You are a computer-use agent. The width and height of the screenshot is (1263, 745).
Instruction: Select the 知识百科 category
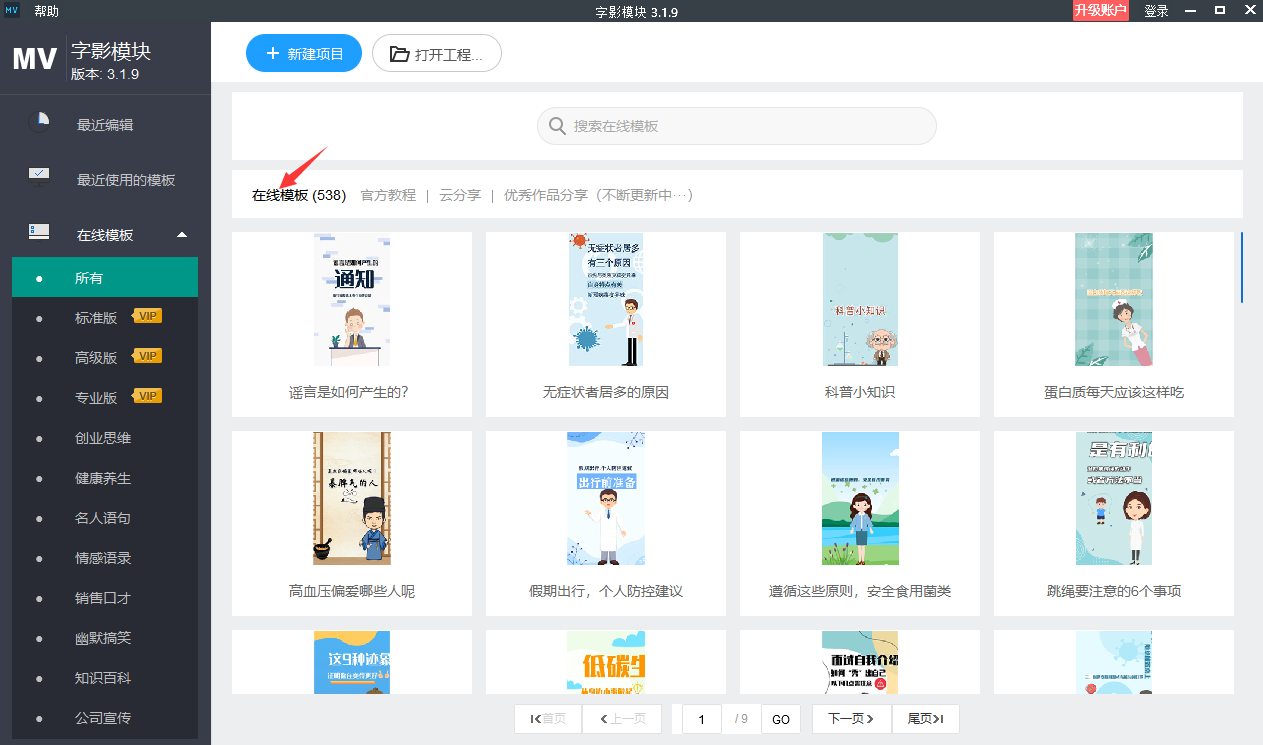(105, 678)
